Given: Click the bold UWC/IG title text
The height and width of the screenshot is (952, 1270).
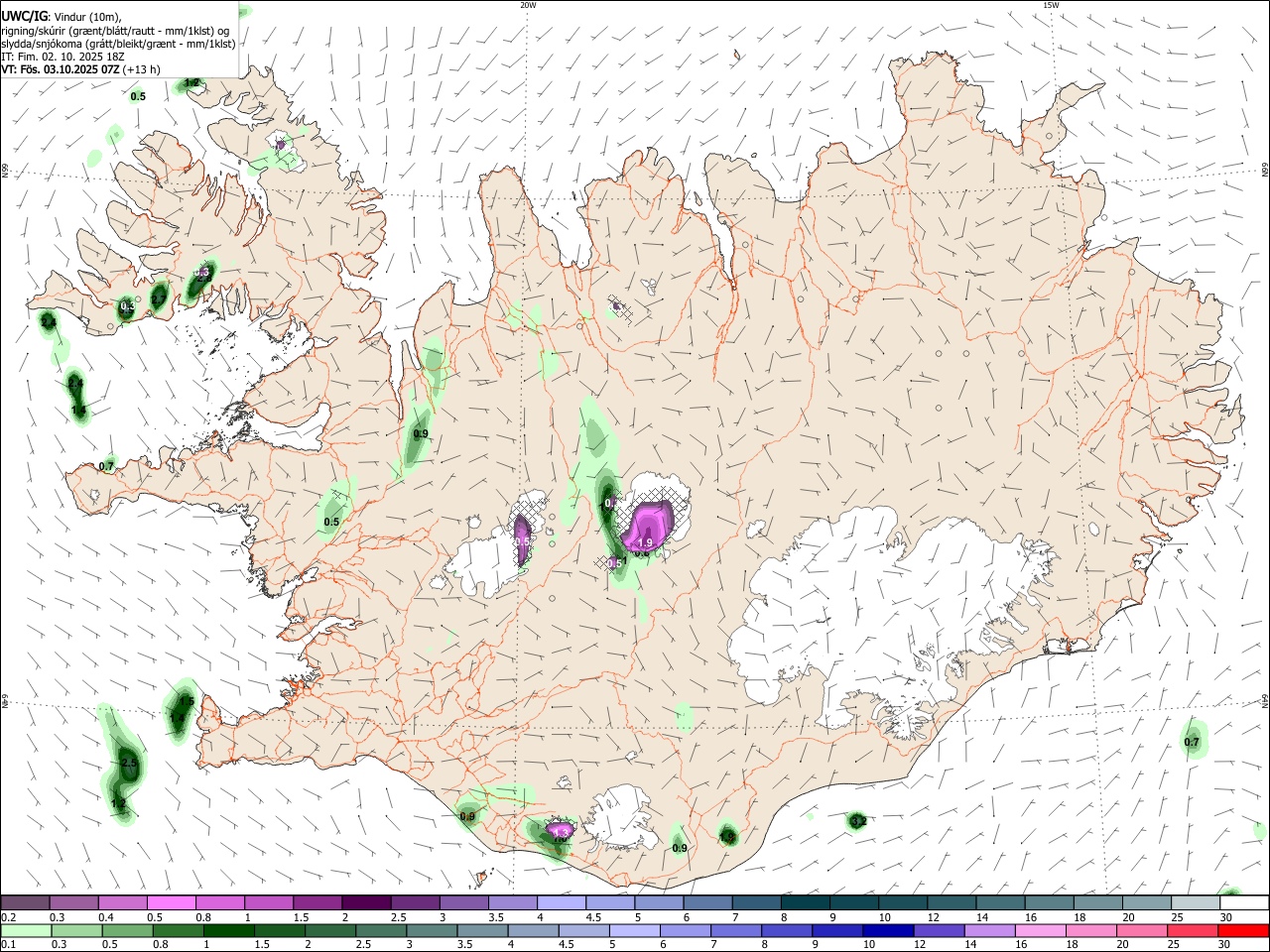Looking at the screenshot, I should [x=24, y=16].
